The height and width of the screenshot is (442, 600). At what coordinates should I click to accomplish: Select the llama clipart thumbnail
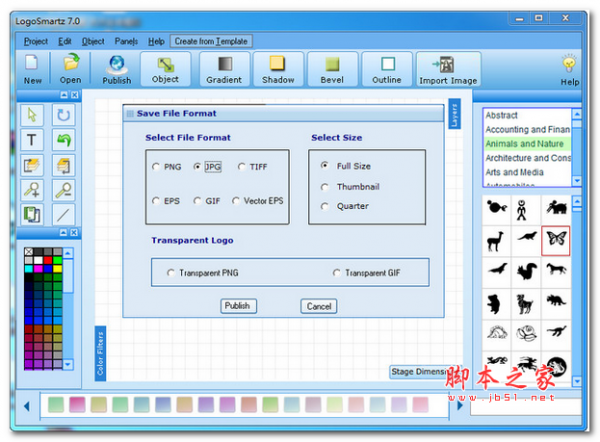[496, 241]
